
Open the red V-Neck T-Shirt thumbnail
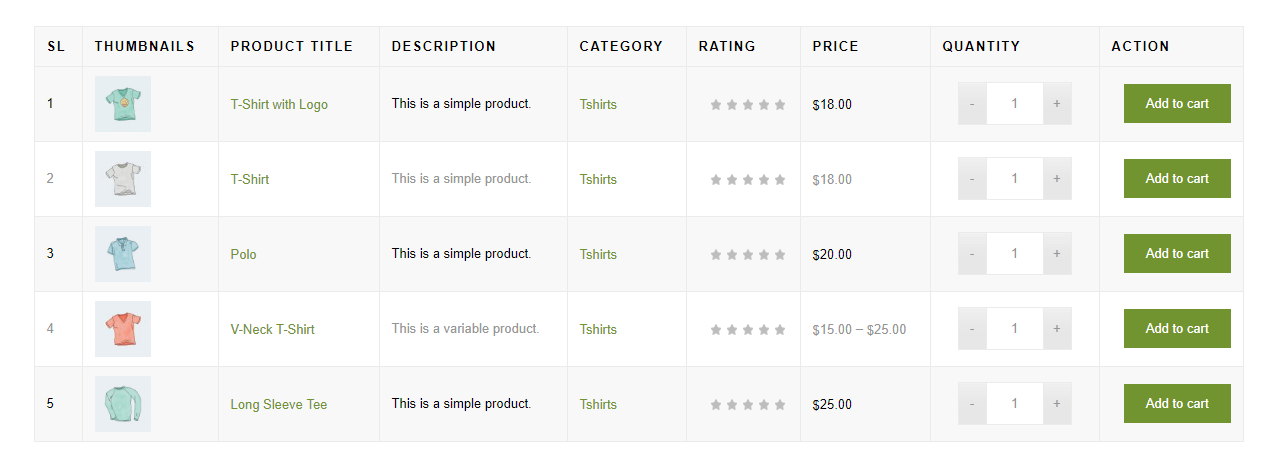coord(123,329)
